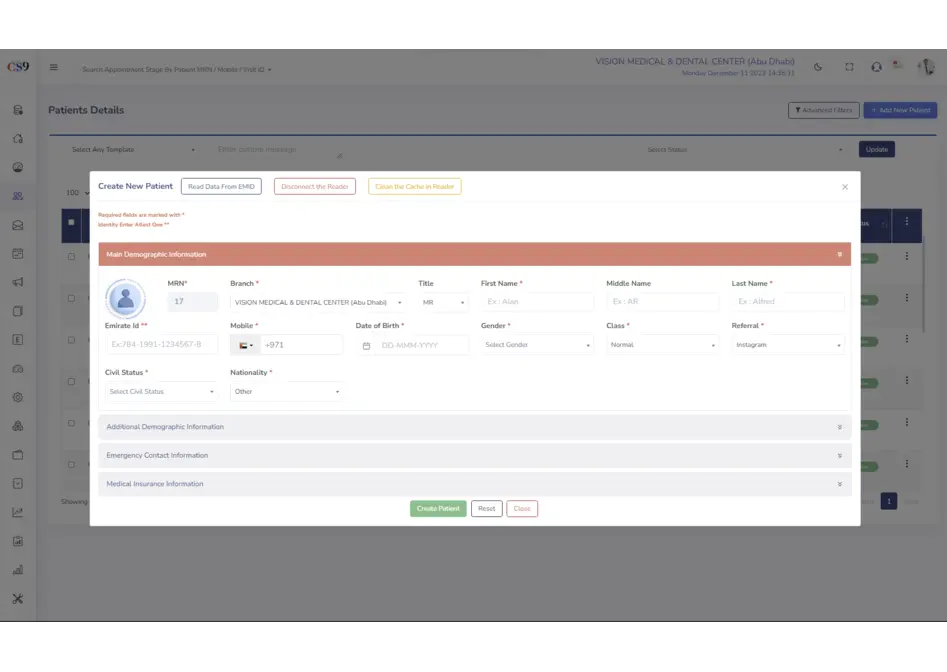Click the Emirate Id input field
947x672 pixels.
pyautogui.click(x=161, y=345)
